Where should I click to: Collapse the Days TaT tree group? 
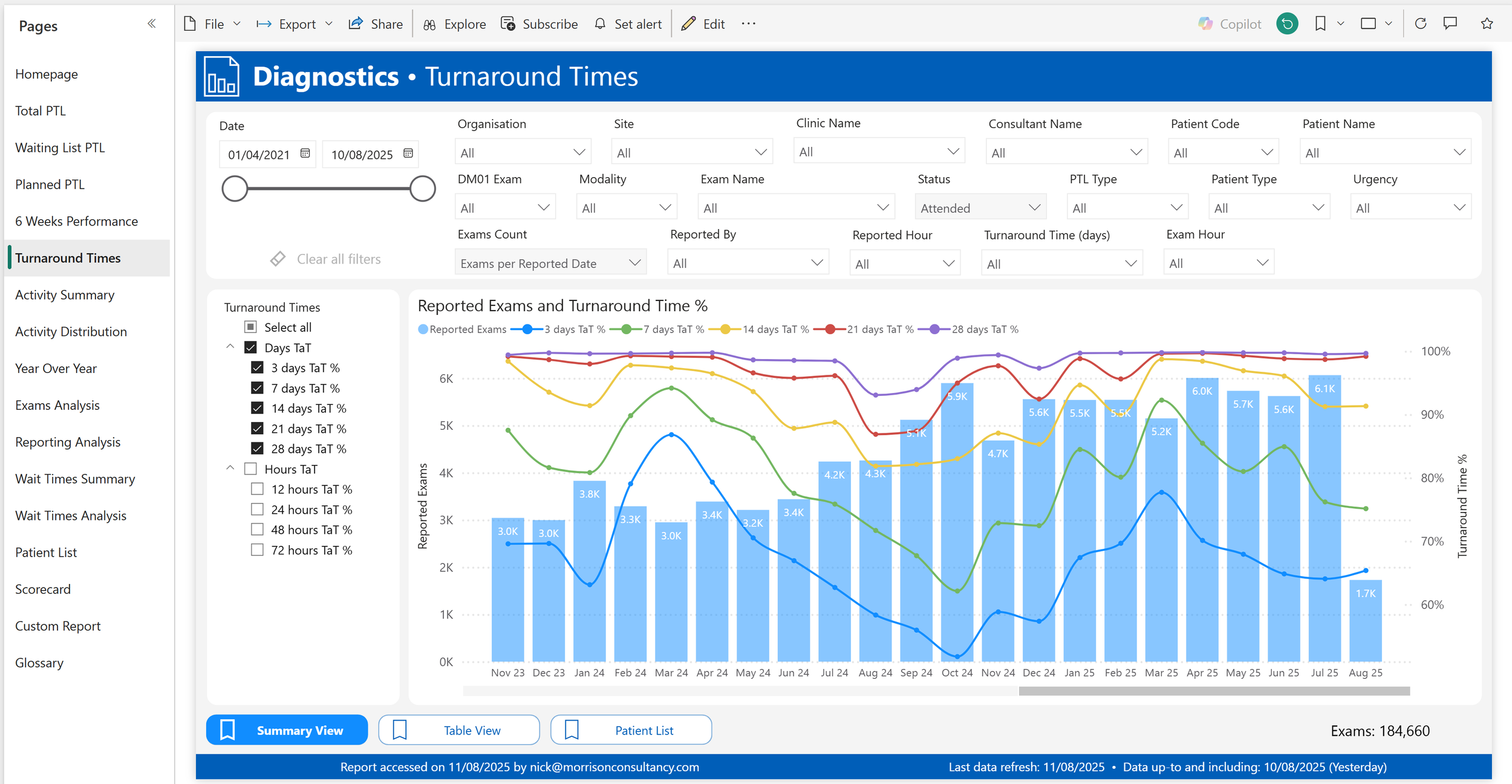[x=230, y=347]
